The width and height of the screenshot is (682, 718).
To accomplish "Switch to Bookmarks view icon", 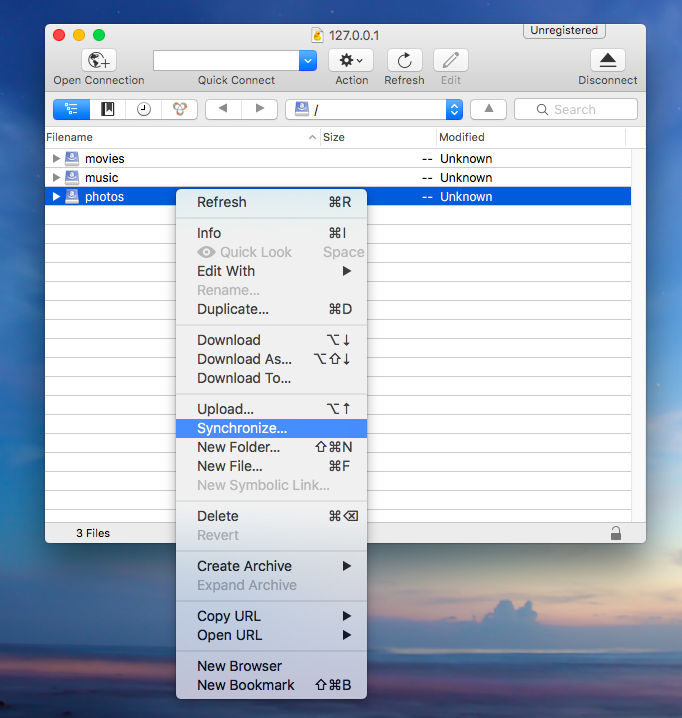I will coord(108,109).
